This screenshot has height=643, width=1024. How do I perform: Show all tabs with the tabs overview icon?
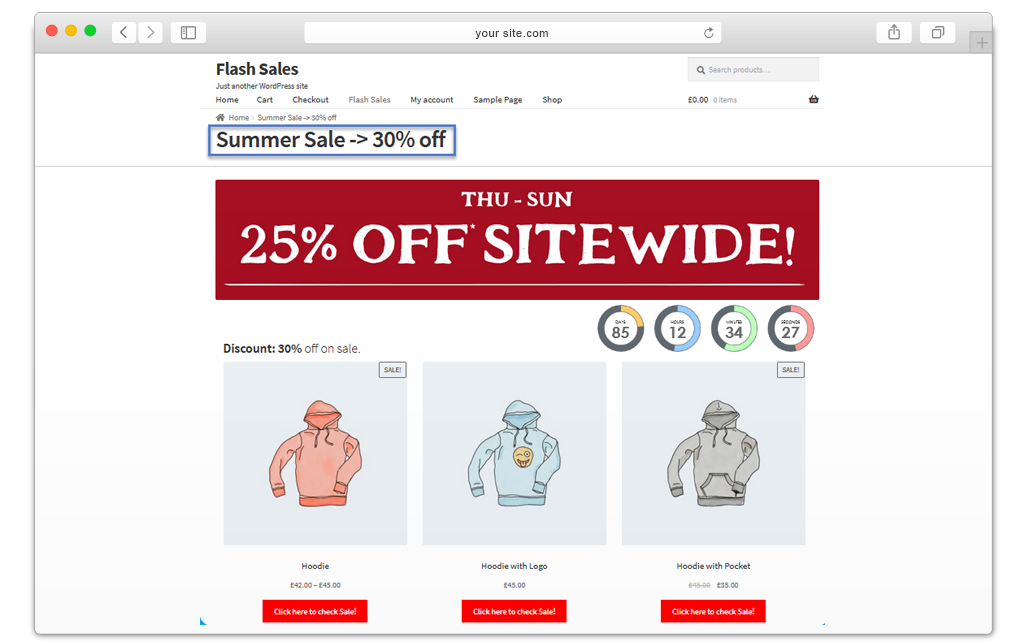click(937, 32)
